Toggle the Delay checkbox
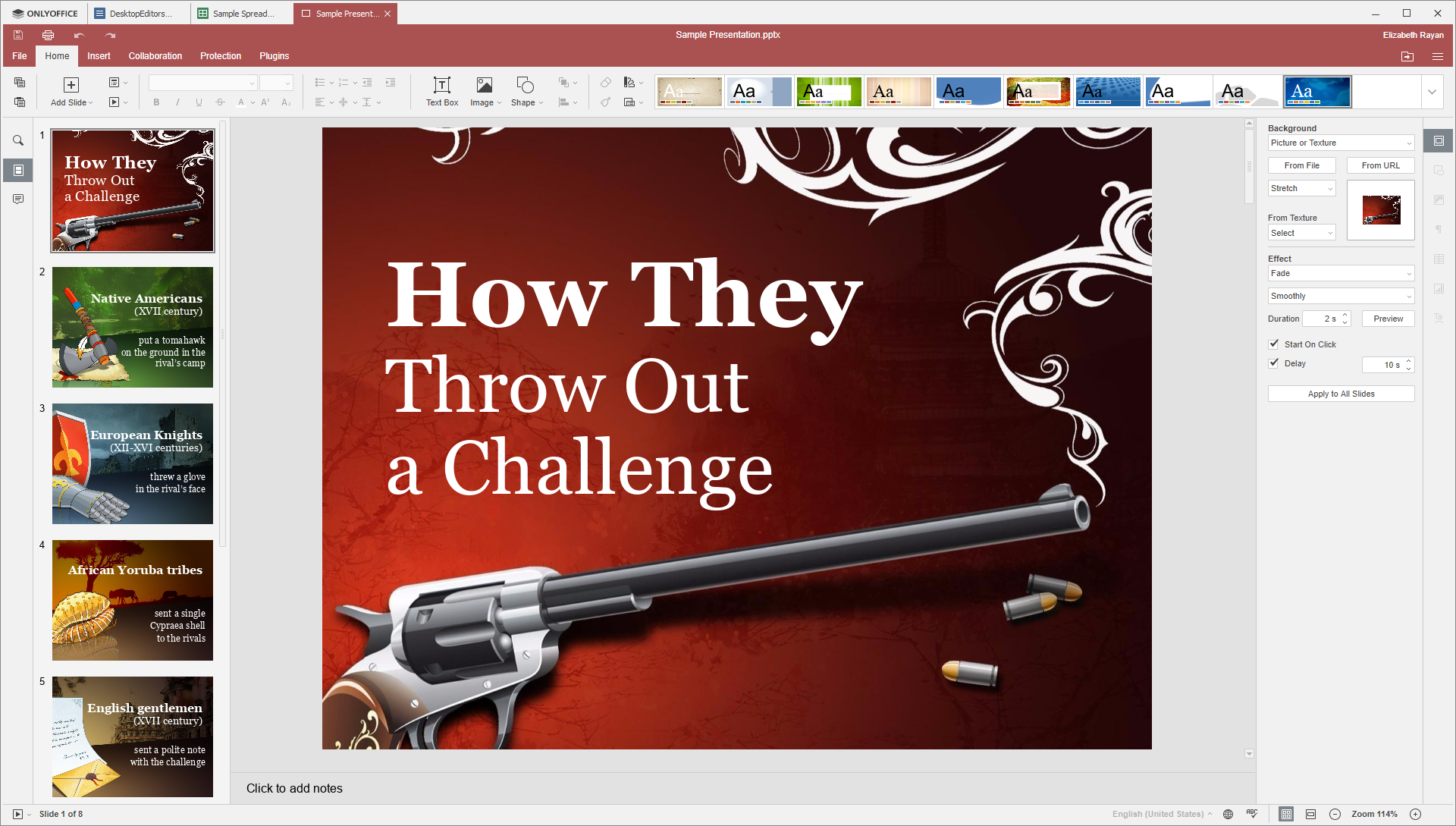 1274,363
